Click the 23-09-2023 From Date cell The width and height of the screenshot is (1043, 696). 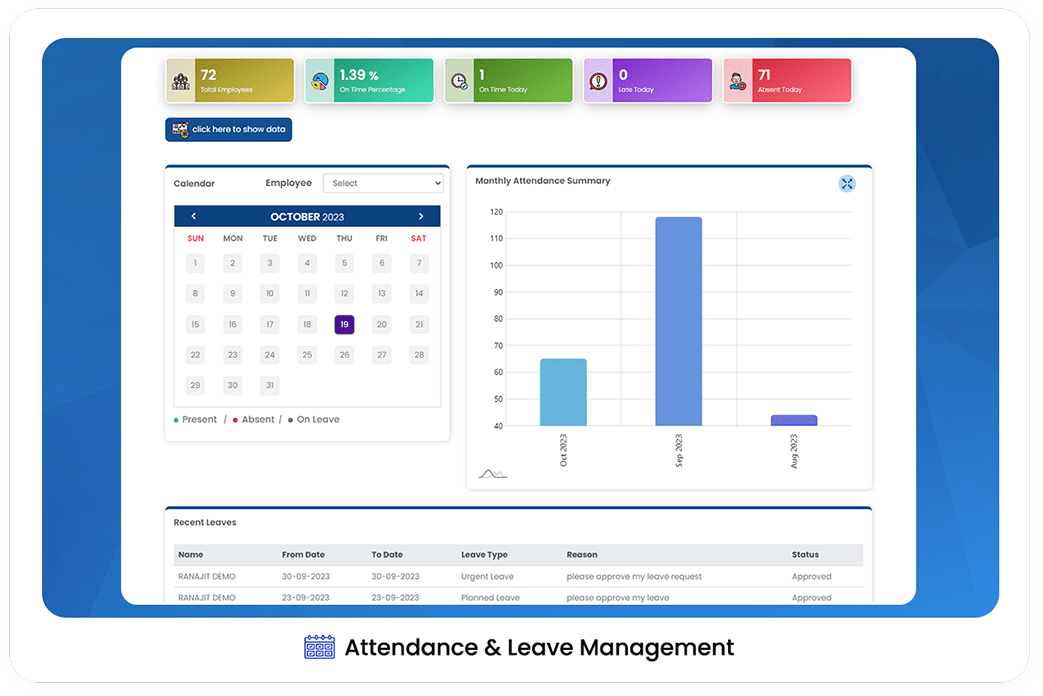(305, 598)
